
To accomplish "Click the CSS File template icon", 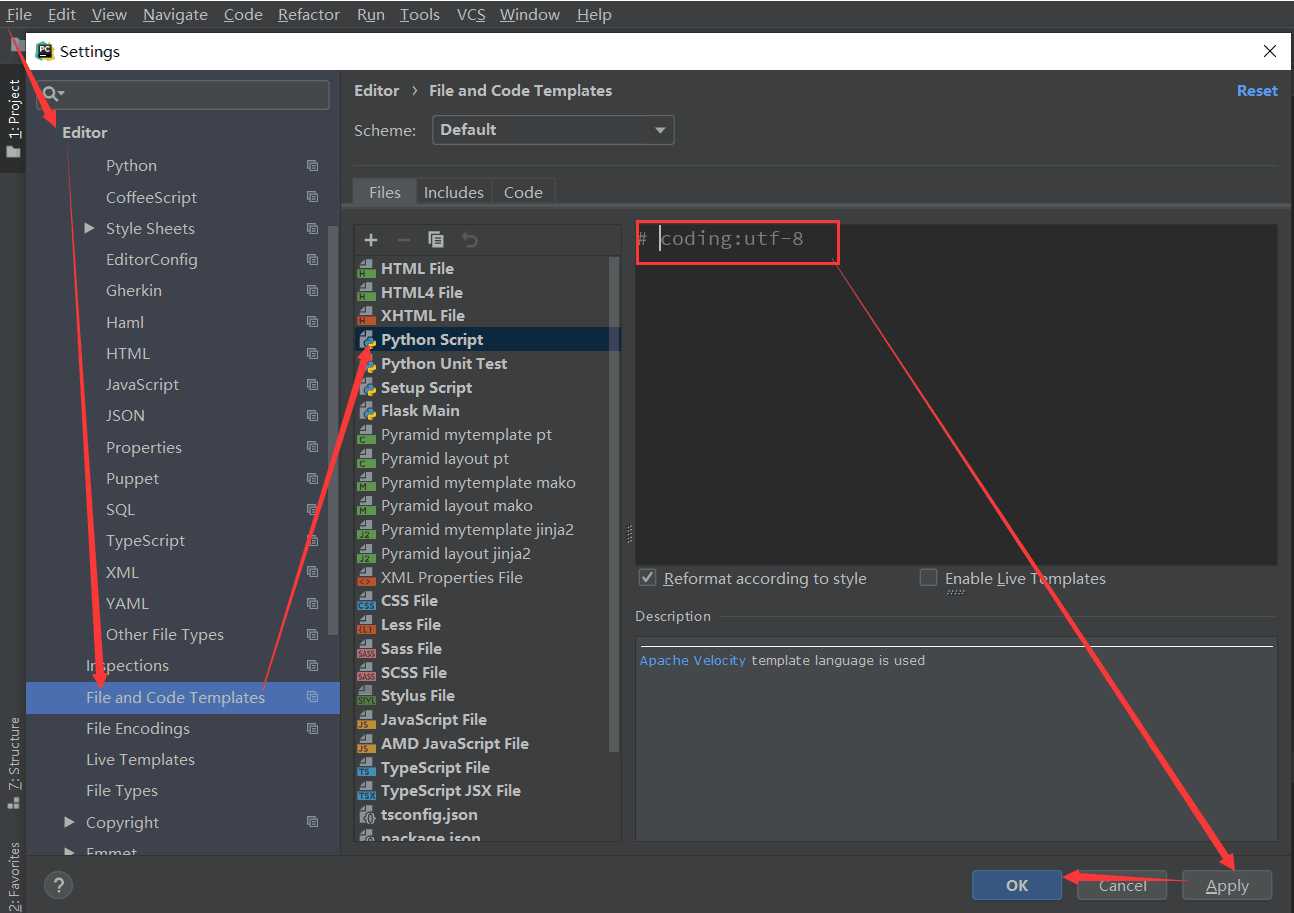I will coord(366,601).
